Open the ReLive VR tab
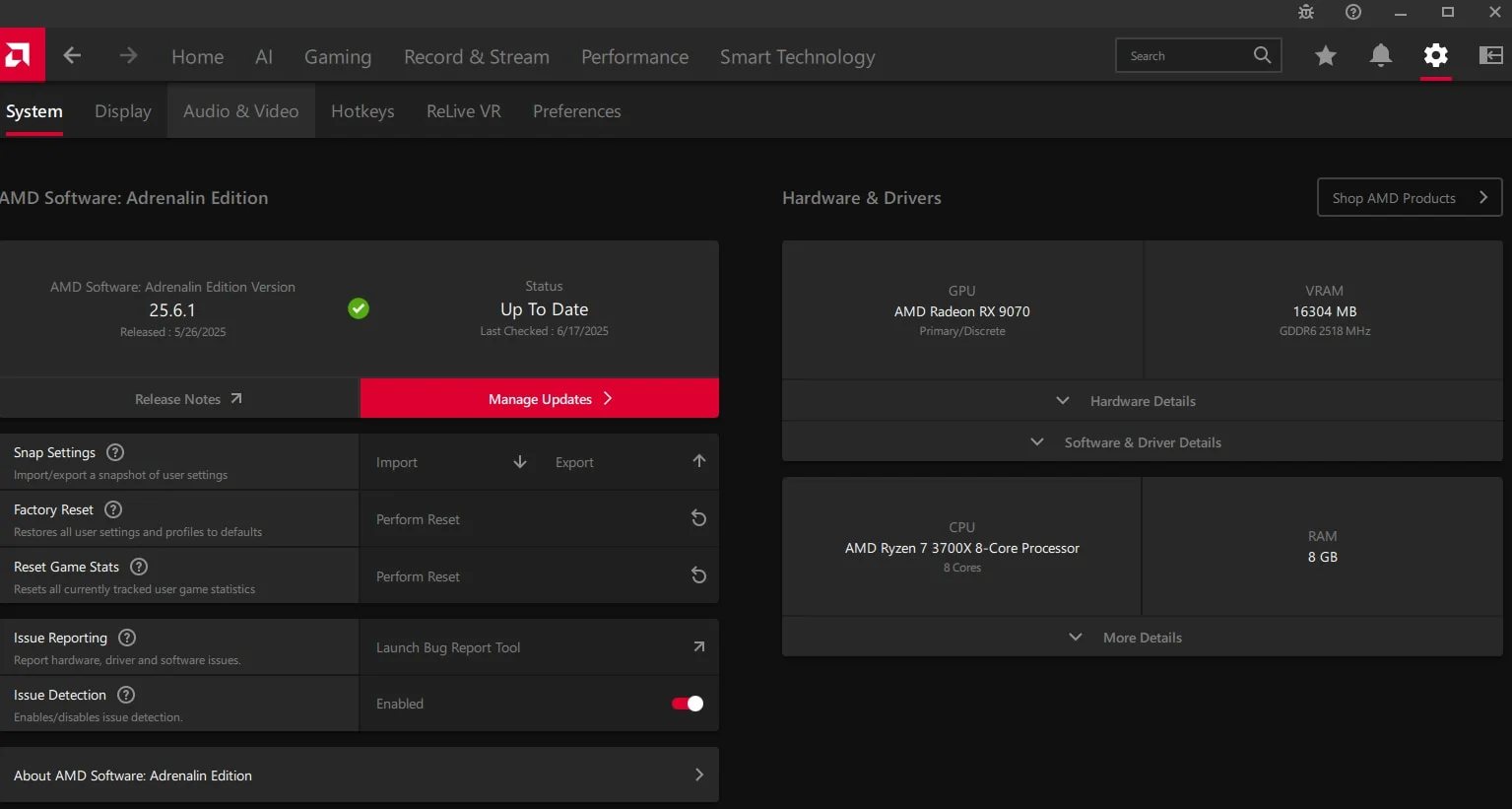1512x809 pixels. click(464, 111)
